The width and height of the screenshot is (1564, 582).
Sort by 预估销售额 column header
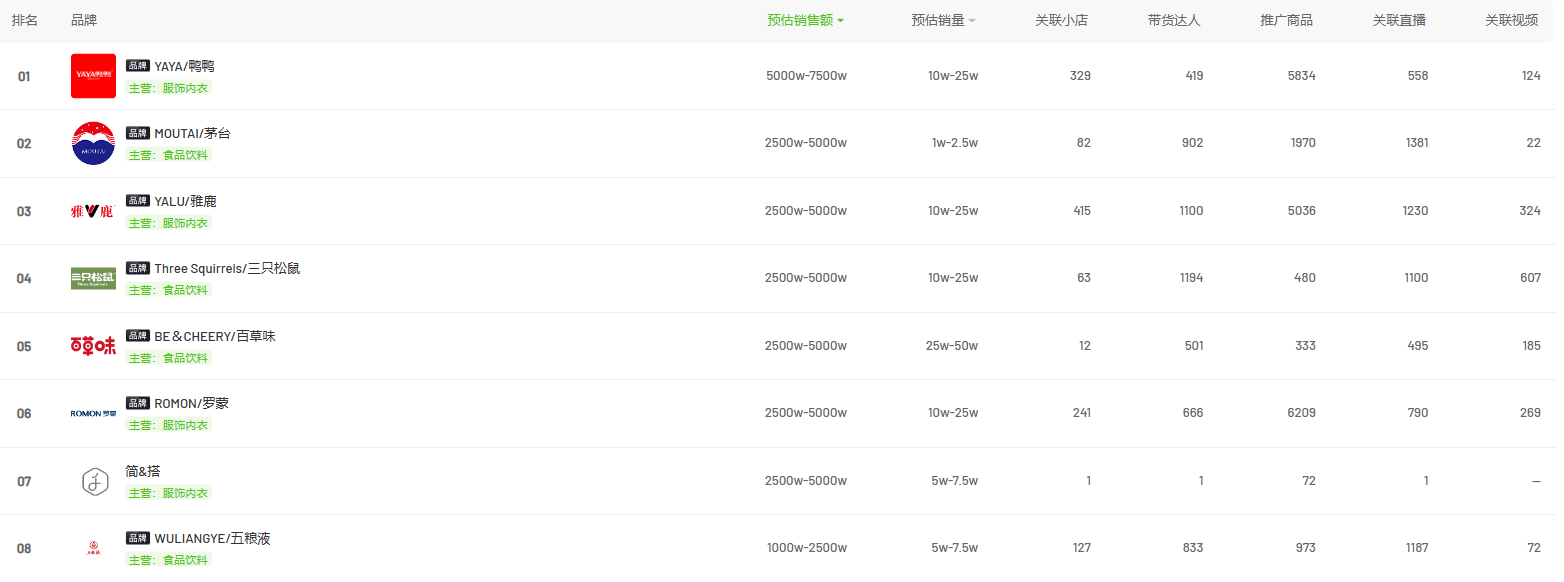coord(805,20)
